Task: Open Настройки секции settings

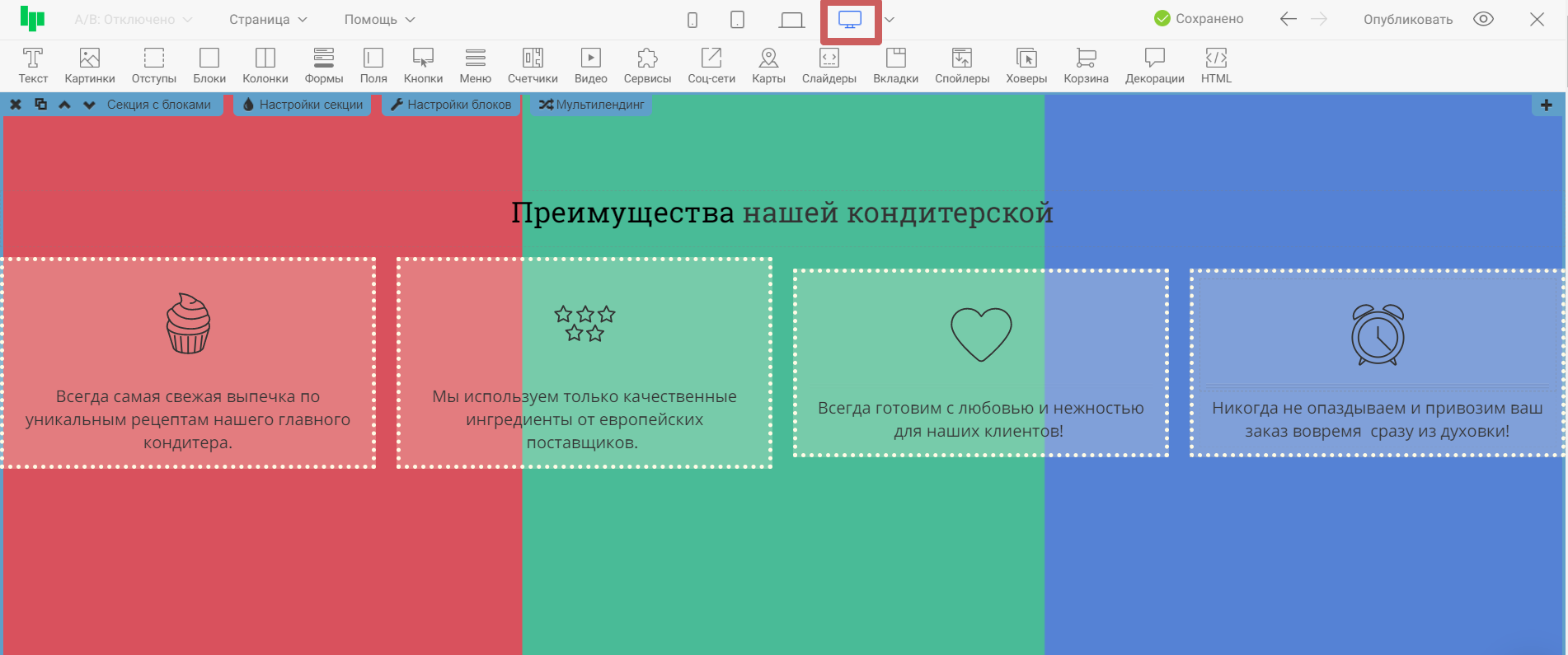Action: point(303,105)
